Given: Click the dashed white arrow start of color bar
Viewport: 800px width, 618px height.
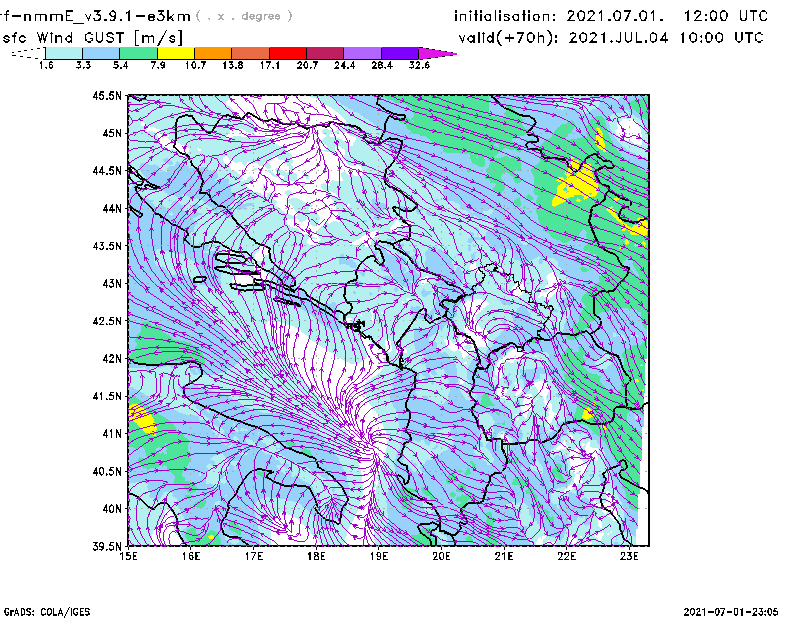Looking at the screenshot, I should click(28, 53).
